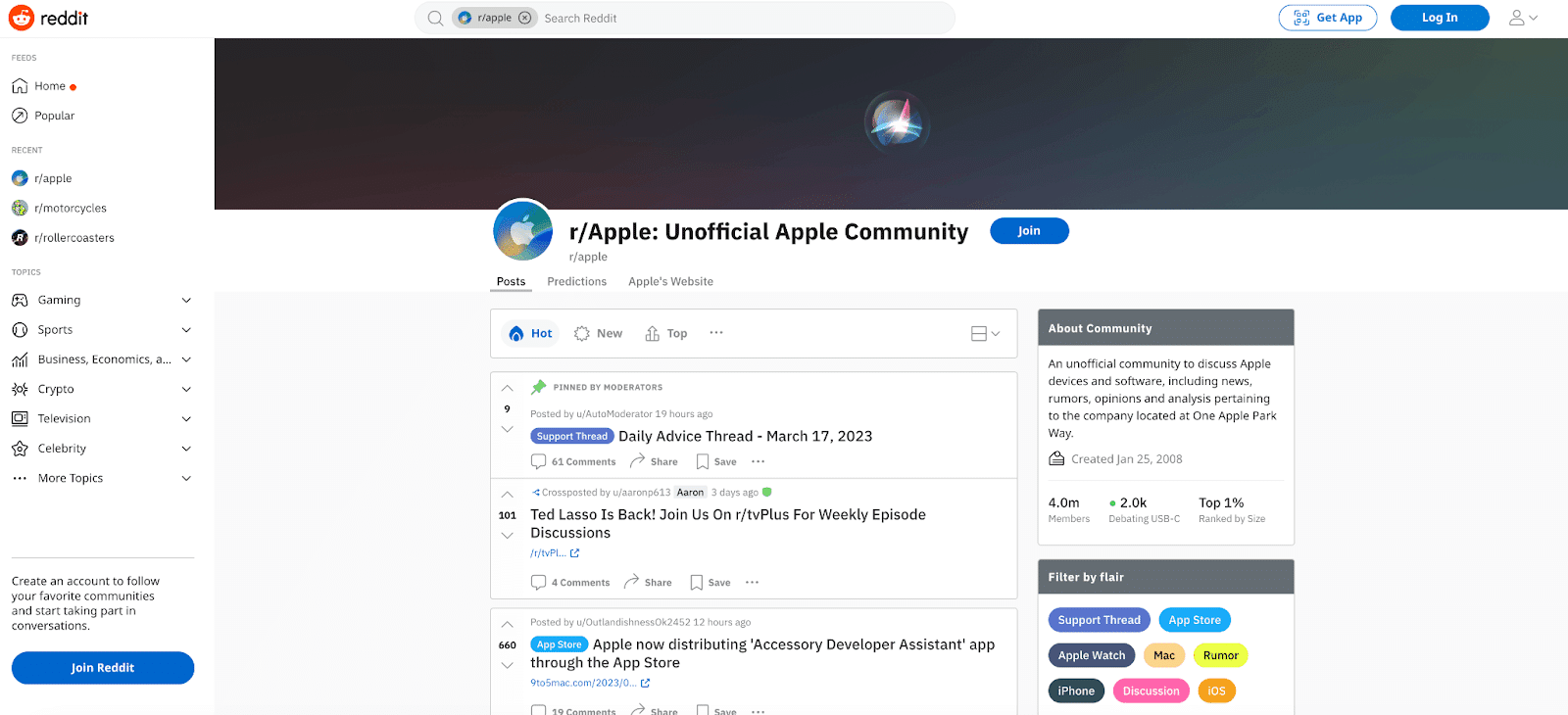
Task: Remove the r/apple search filter chip
Action: coord(525,18)
